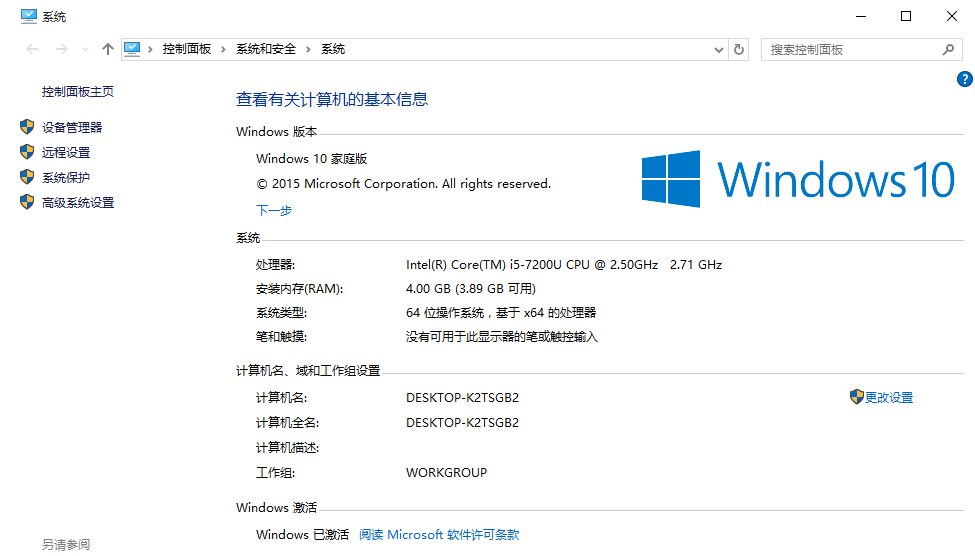The image size is (975, 556).
Task: Click the Refresh button in address bar
Action: tap(739, 49)
